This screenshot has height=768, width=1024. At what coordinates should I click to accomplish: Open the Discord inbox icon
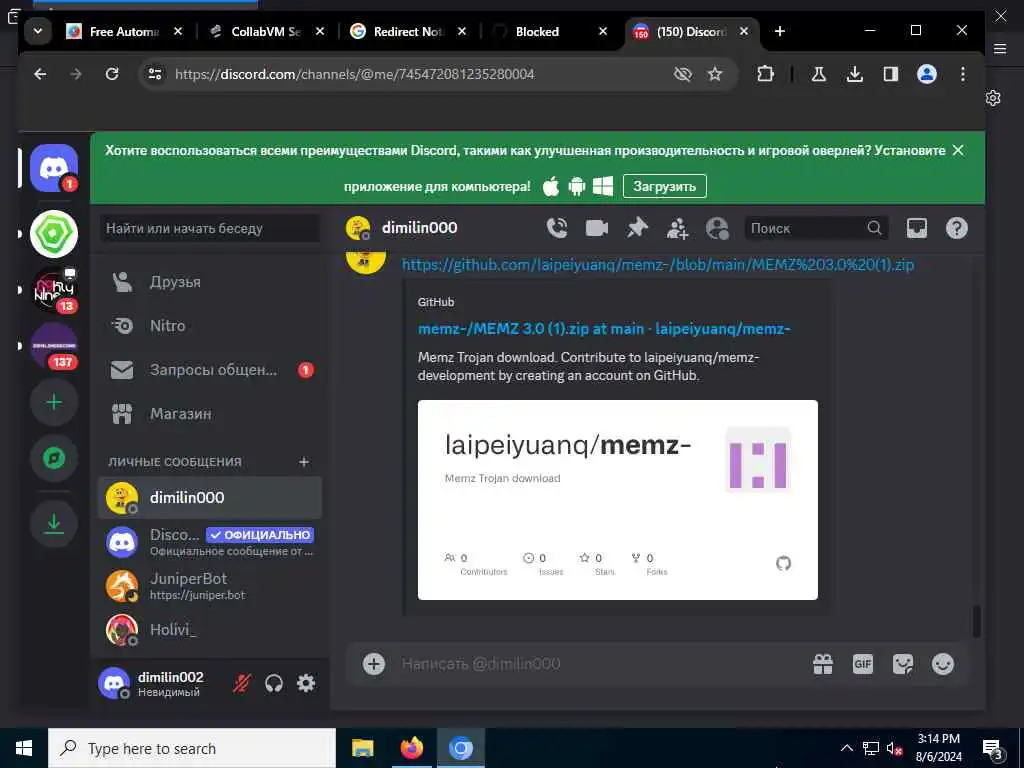tap(917, 228)
